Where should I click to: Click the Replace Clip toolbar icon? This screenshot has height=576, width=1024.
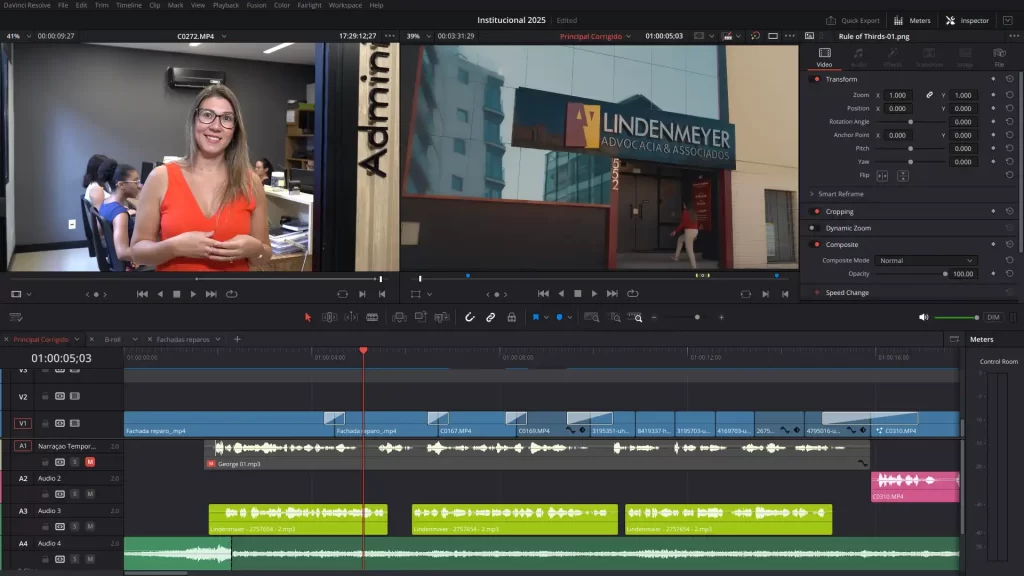click(x=442, y=317)
